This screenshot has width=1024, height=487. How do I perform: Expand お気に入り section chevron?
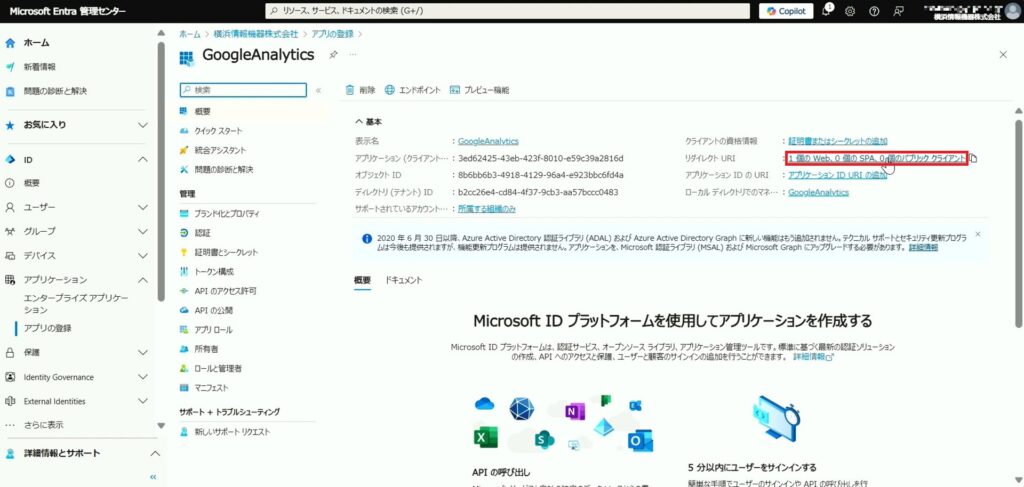[x=143, y=125]
